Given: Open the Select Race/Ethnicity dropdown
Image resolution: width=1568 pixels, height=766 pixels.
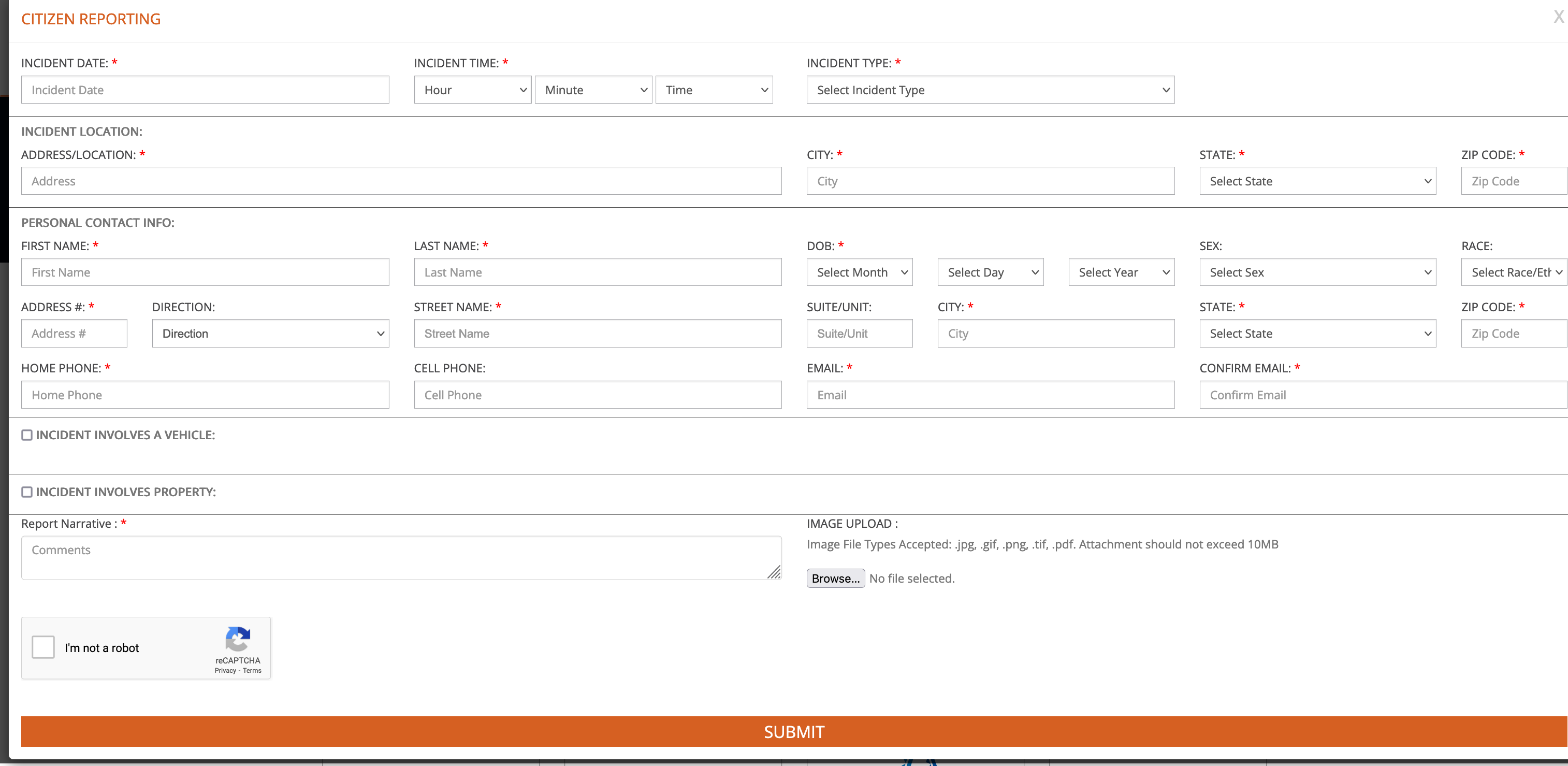Looking at the screenshot, I should pos(1513,272).
